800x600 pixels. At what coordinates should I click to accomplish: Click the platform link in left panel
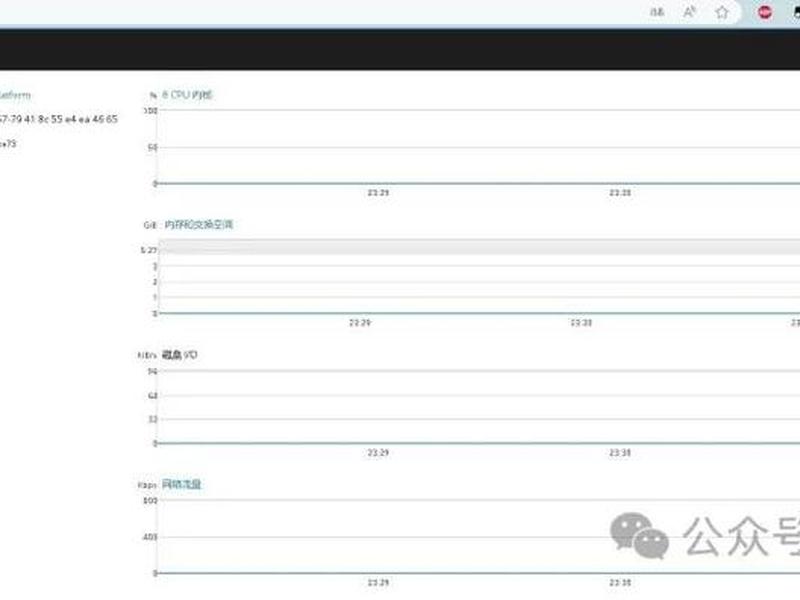(15, 95)
